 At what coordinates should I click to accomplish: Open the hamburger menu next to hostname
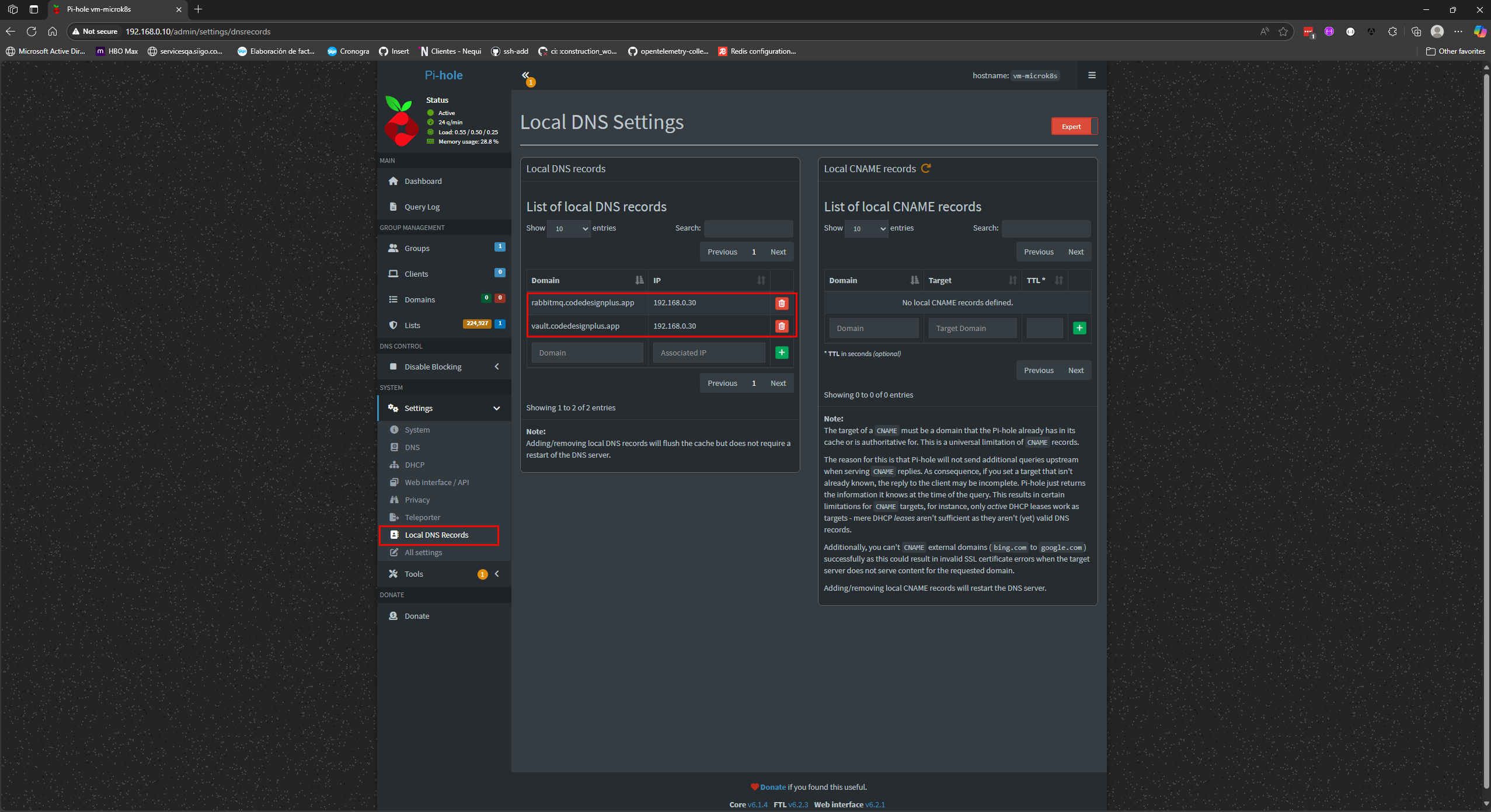pos(1092,75)
